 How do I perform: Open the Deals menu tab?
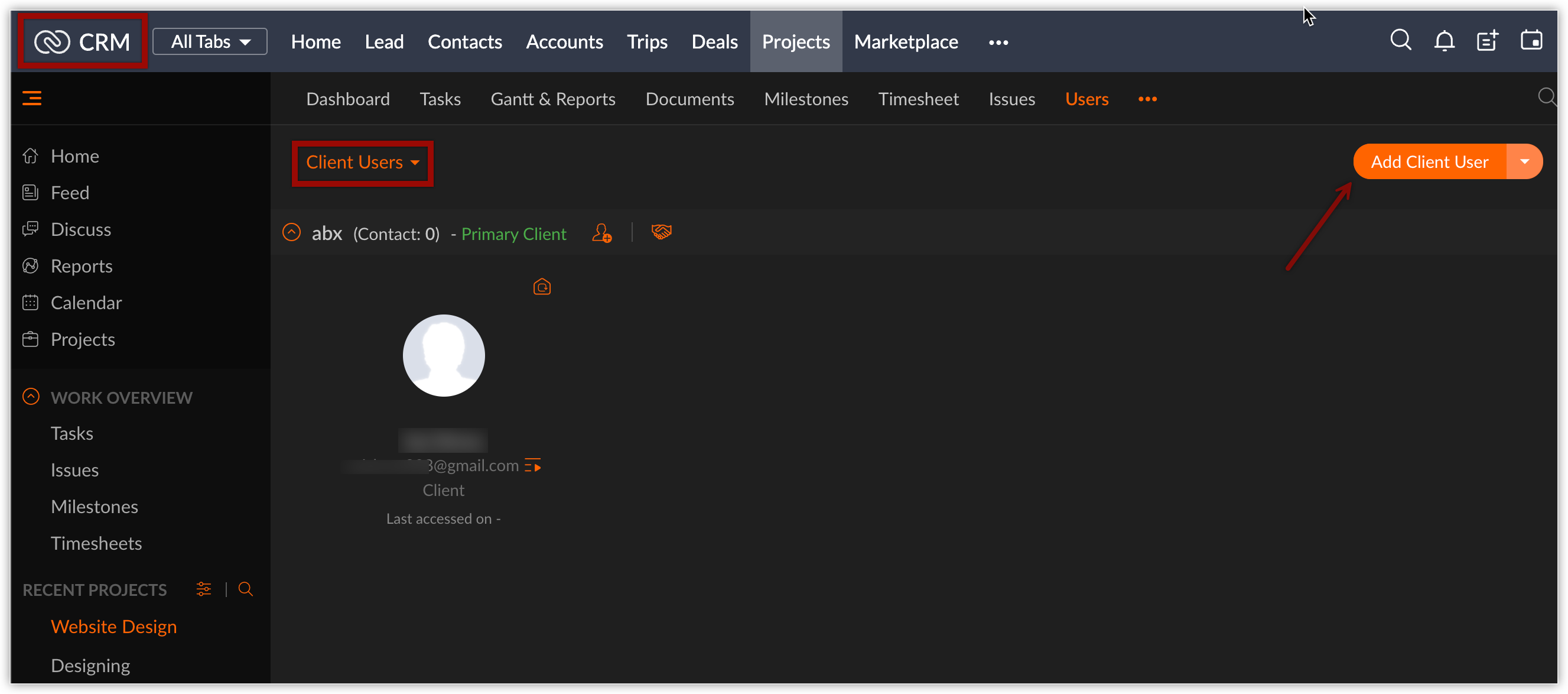[714, 41]
